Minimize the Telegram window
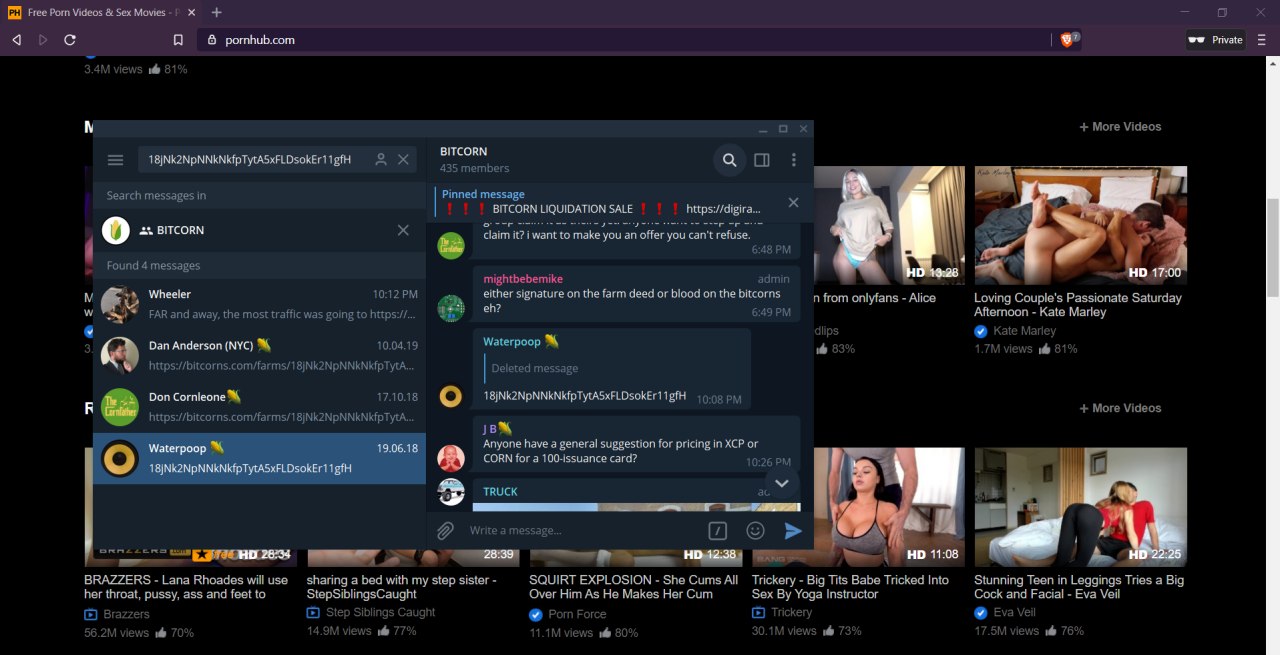This screenshot has width=1280, height=655. [762, 129]
